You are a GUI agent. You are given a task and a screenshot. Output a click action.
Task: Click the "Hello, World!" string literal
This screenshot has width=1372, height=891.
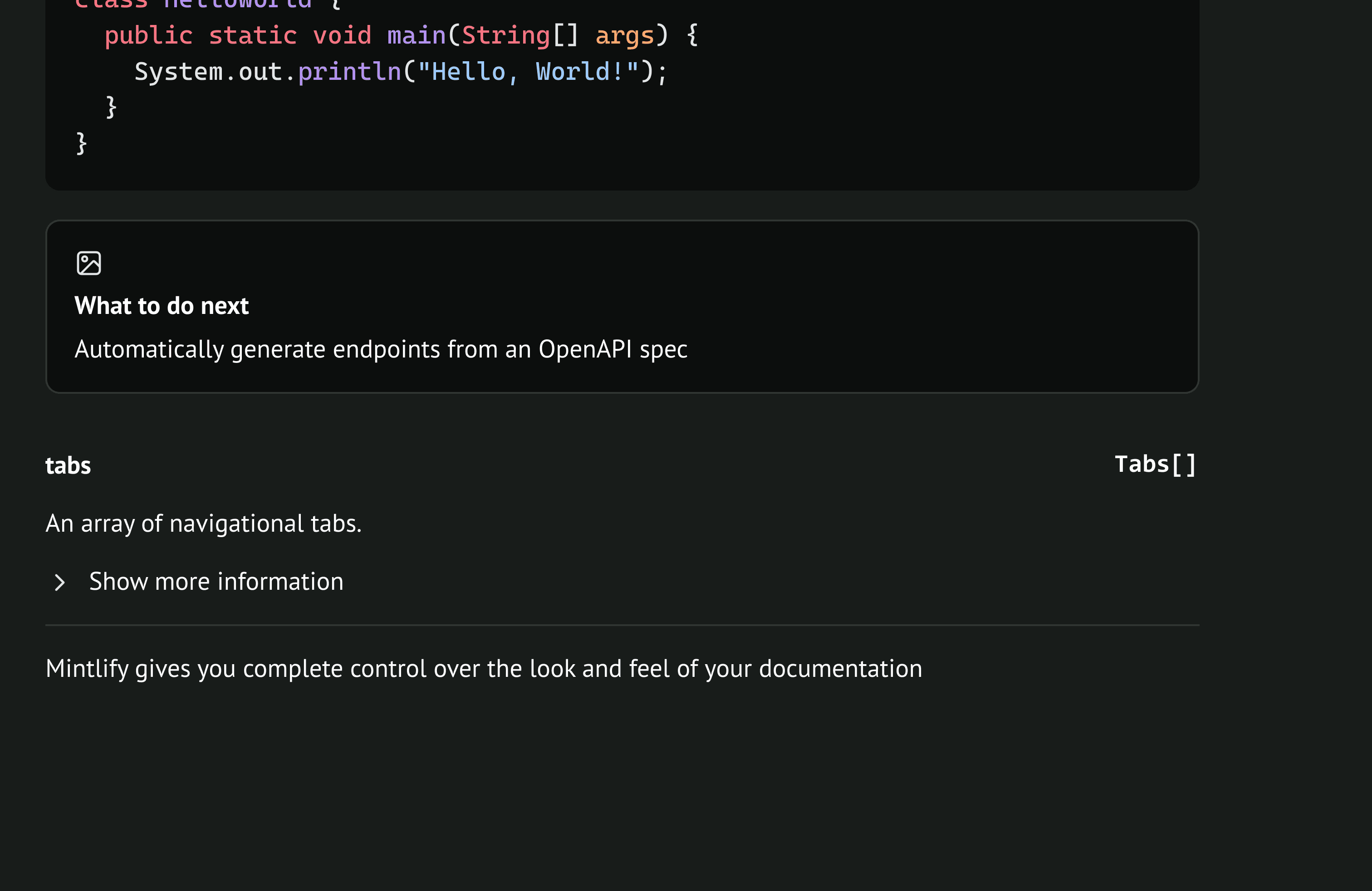(528, 72)
